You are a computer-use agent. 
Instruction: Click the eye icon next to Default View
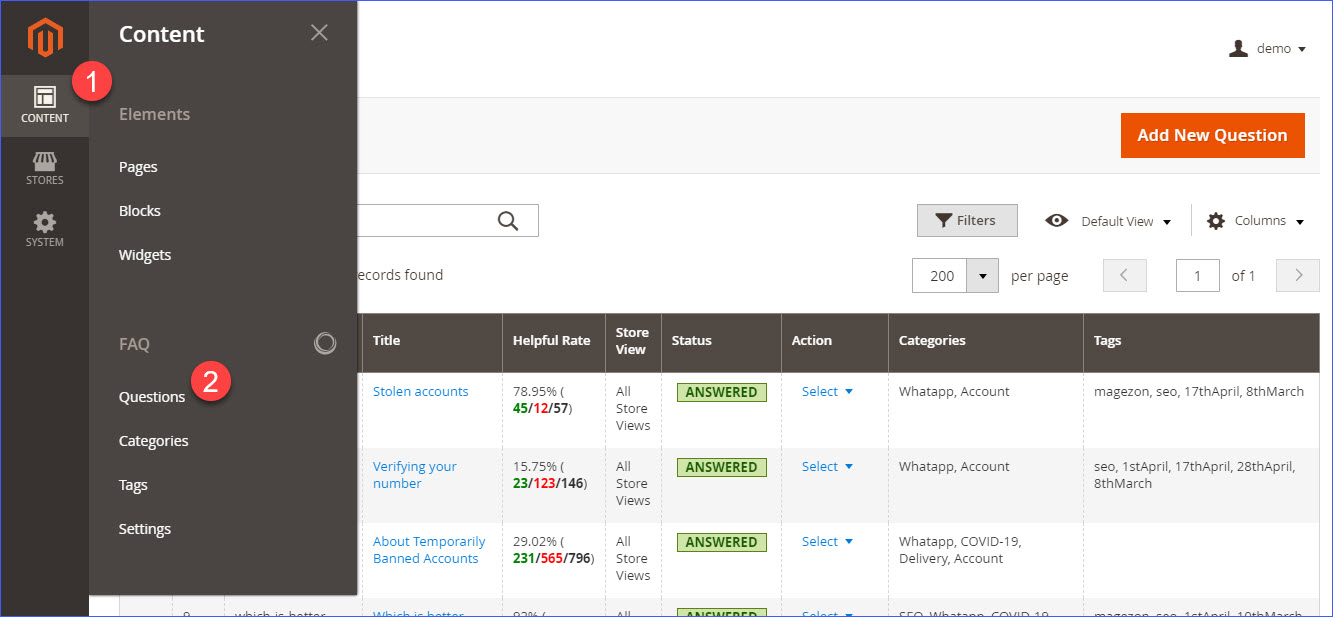coord(1057,220)
